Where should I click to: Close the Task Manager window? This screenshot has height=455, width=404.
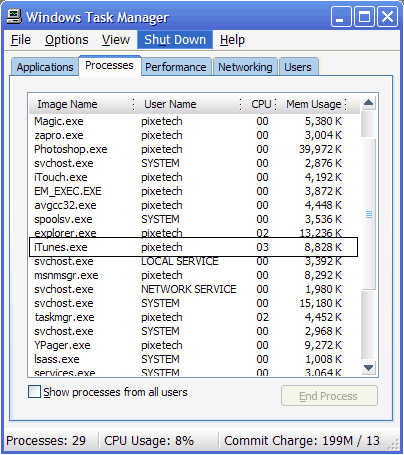[x=387, y=16]
